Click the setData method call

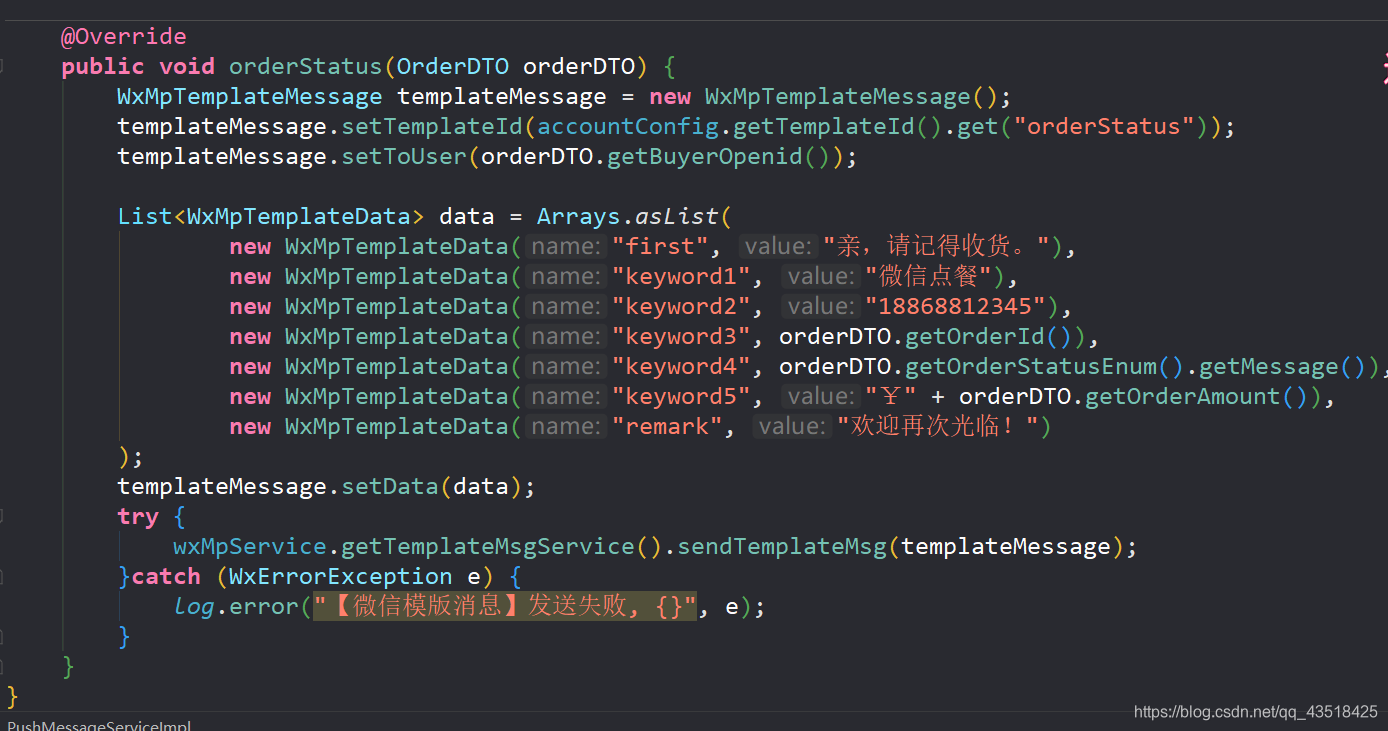tap(390, 487)
